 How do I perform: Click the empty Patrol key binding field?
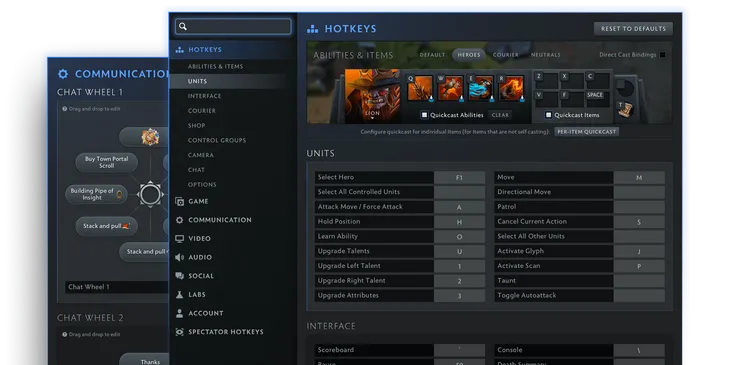pyautogui.click(x=639, y=207)
